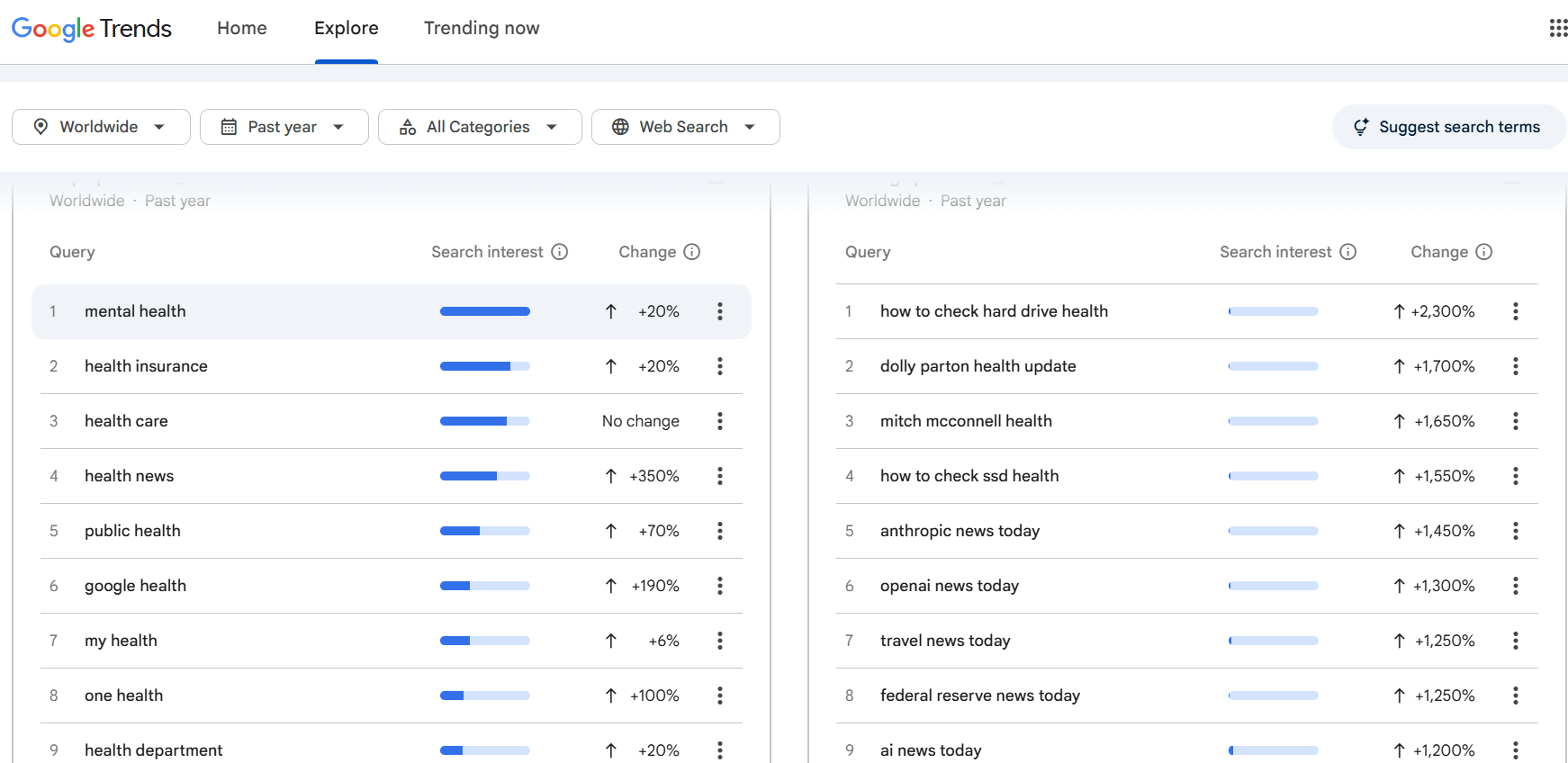Open options for travel news today row
Image resolution: width=1568 pixels, height=763 pixels.
tap(1516, 641)
